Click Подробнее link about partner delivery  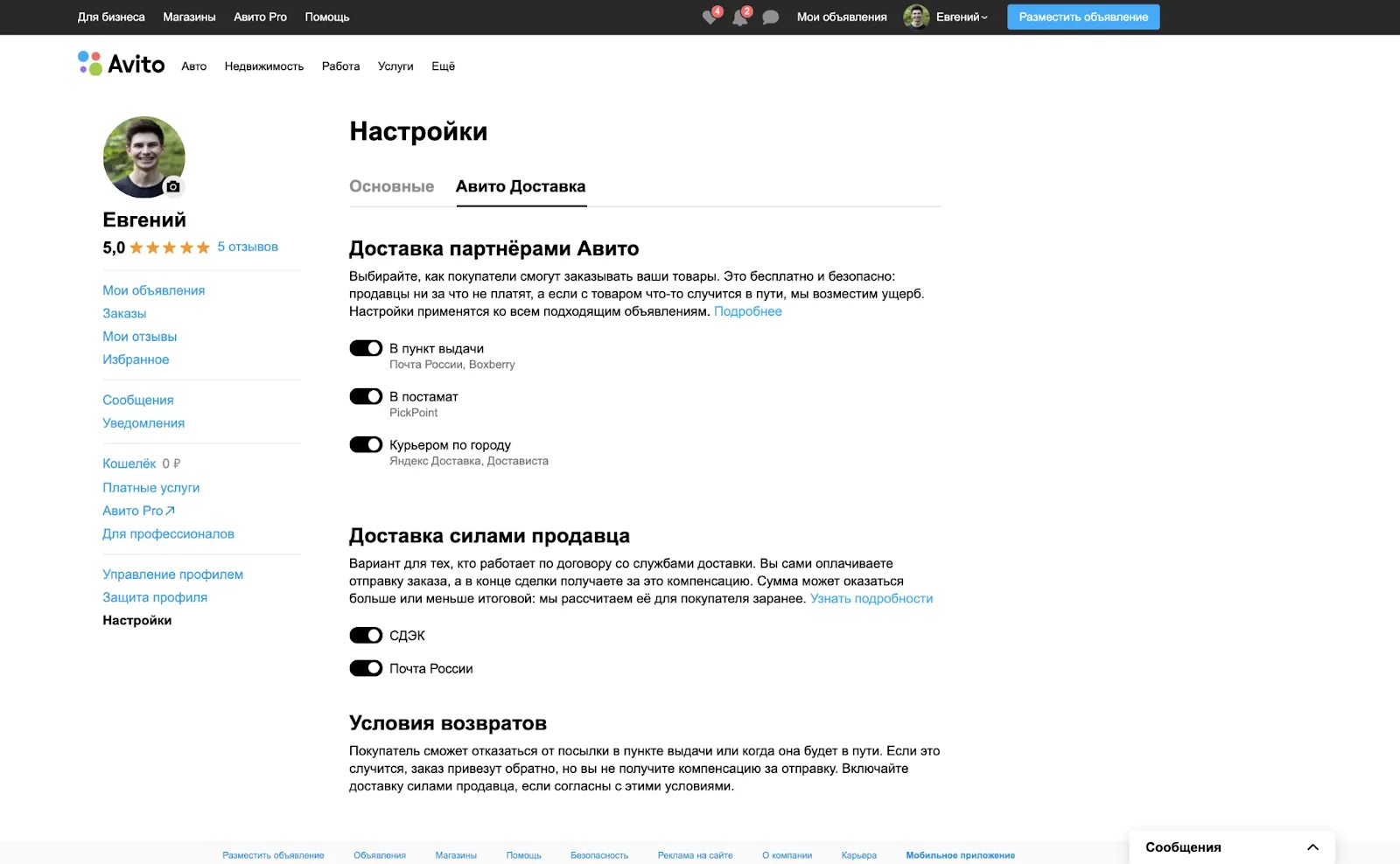point(748,311)
